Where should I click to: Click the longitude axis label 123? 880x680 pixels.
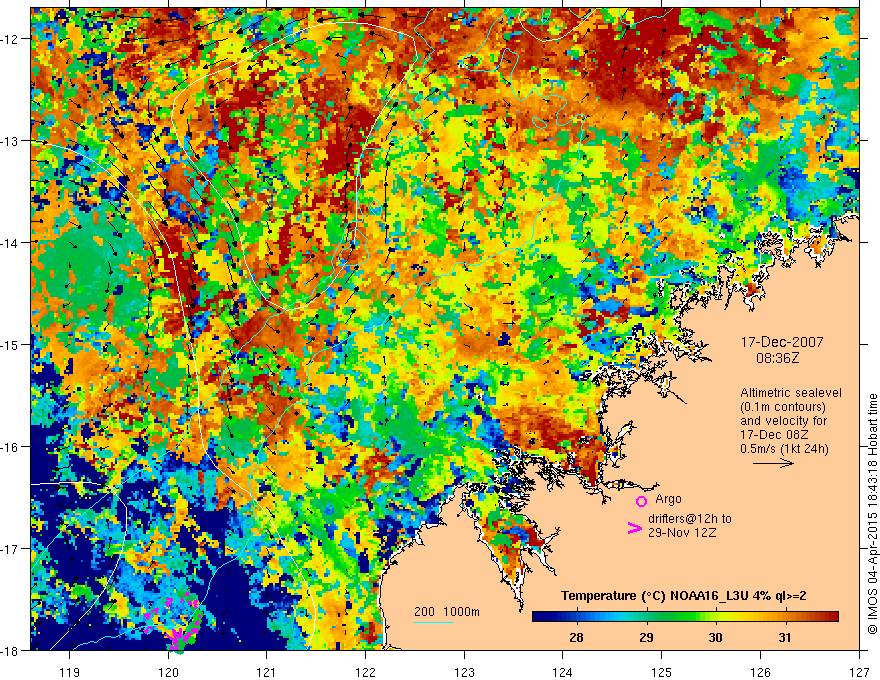pyautogui.click(x=464, y=672)
